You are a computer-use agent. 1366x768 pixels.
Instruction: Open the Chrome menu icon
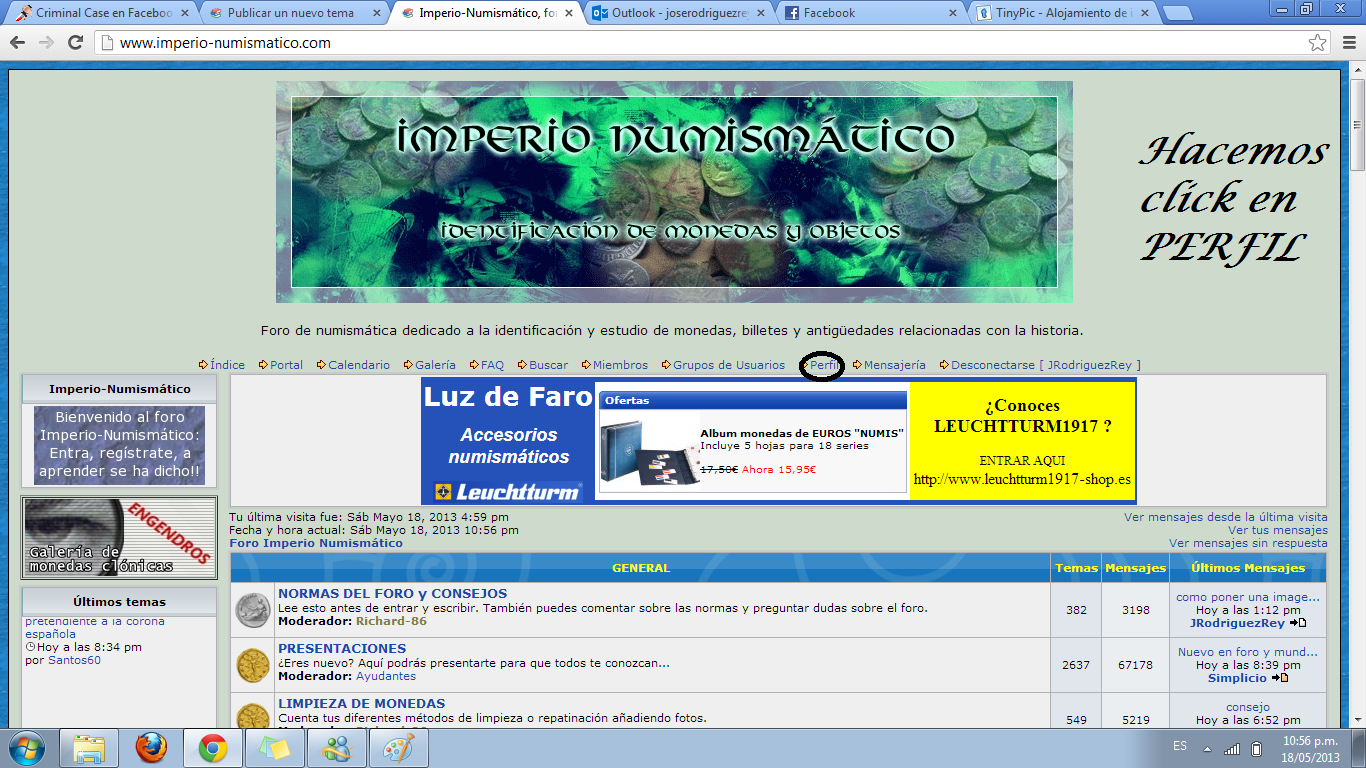click(1347, 43)
